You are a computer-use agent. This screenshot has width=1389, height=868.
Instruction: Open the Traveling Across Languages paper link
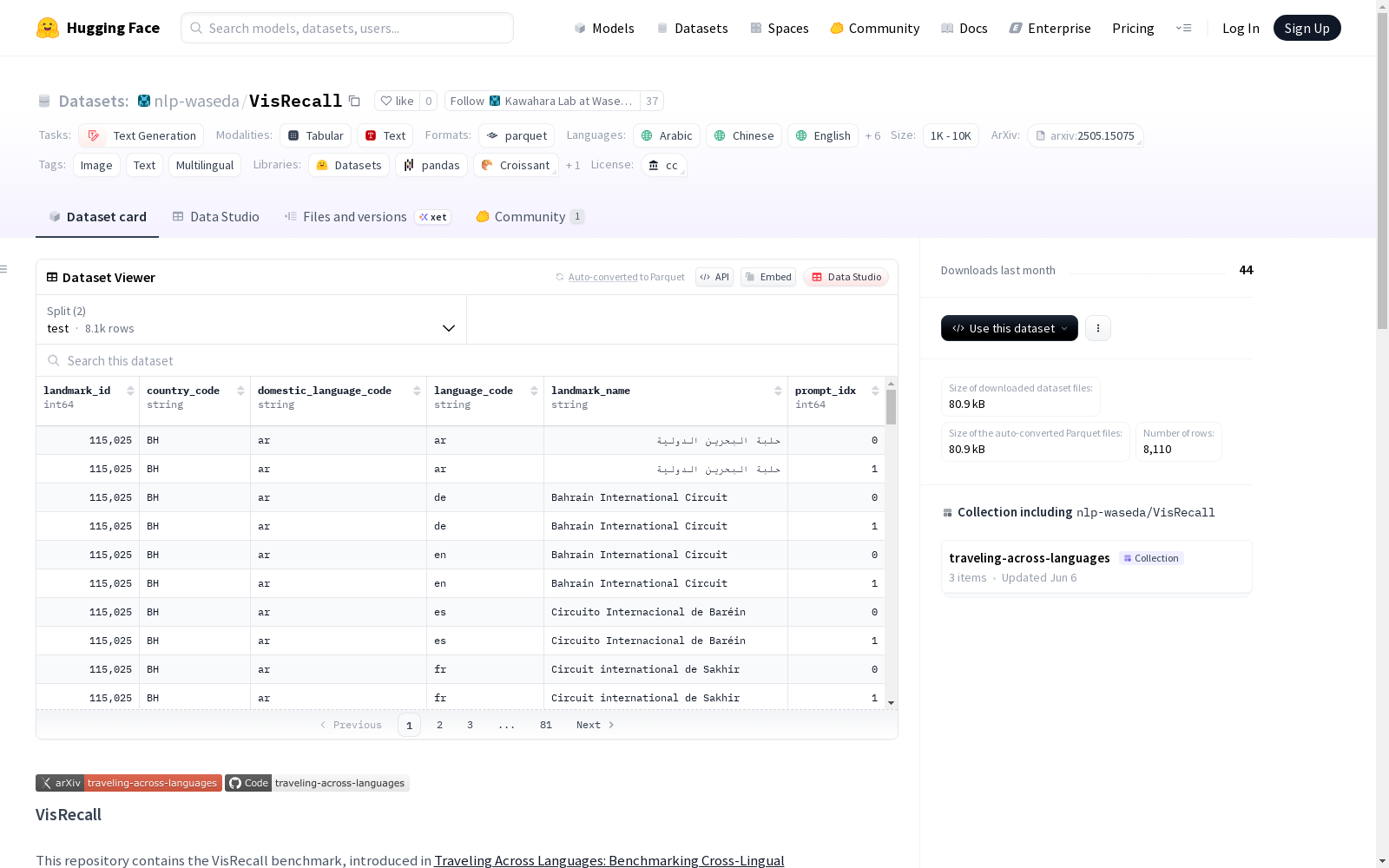point(609,860)
